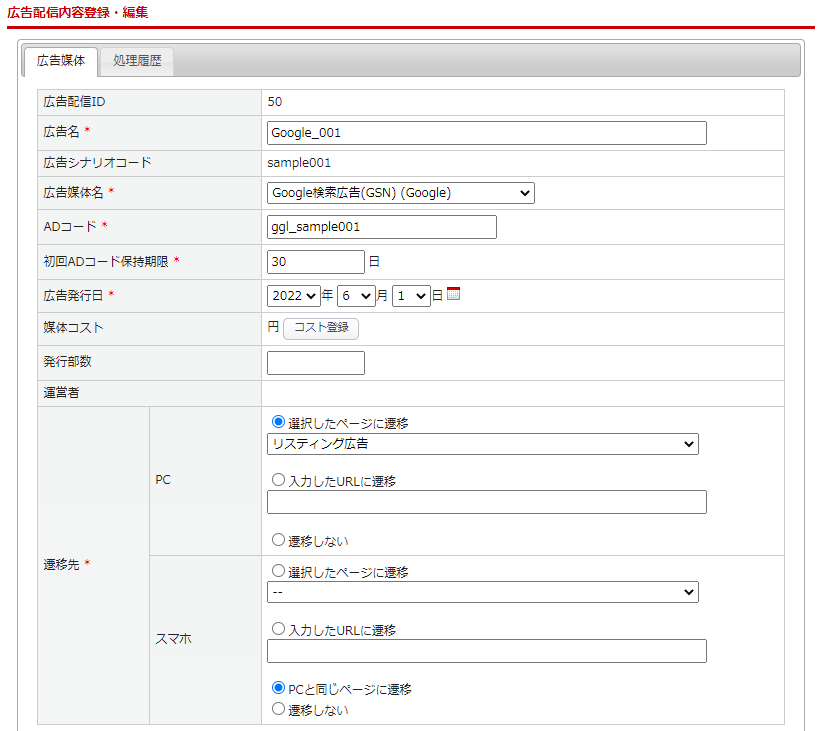Focus the ADコード input field
821x731 pixels.
point(381,227)
